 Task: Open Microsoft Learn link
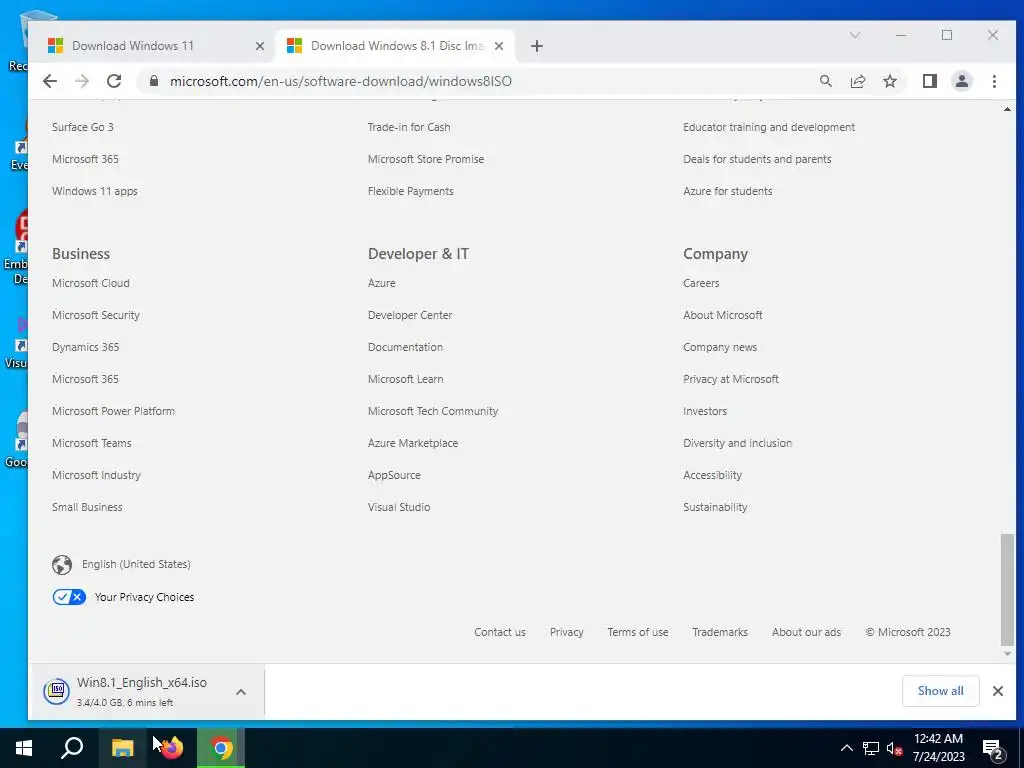[405, 379]
